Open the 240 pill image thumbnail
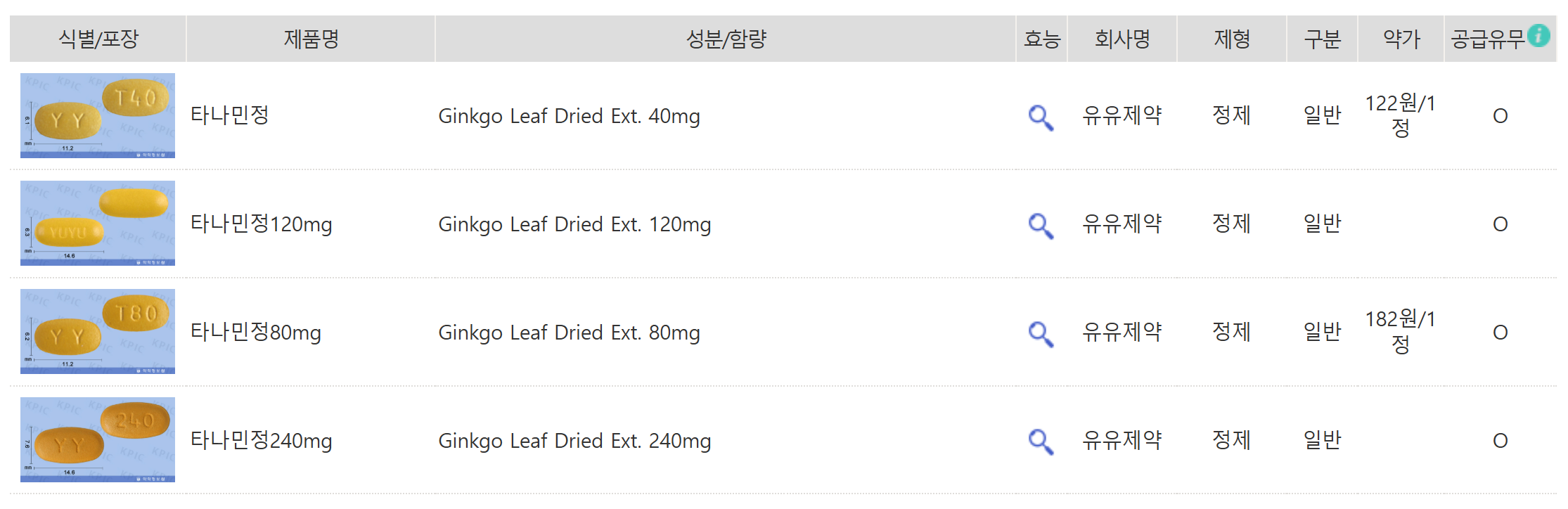 97,439
